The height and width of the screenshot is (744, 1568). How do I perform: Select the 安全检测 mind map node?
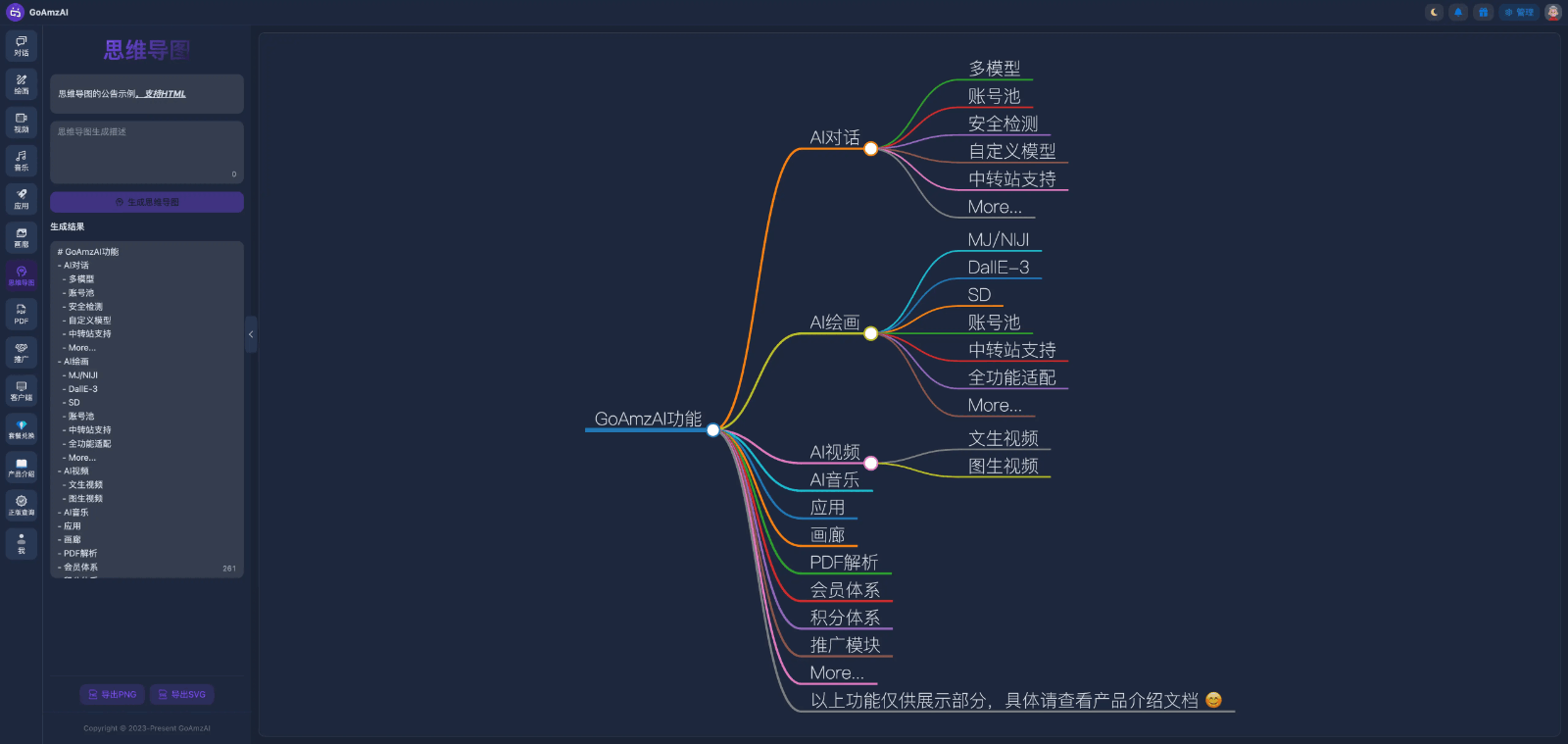point(1004,124)
